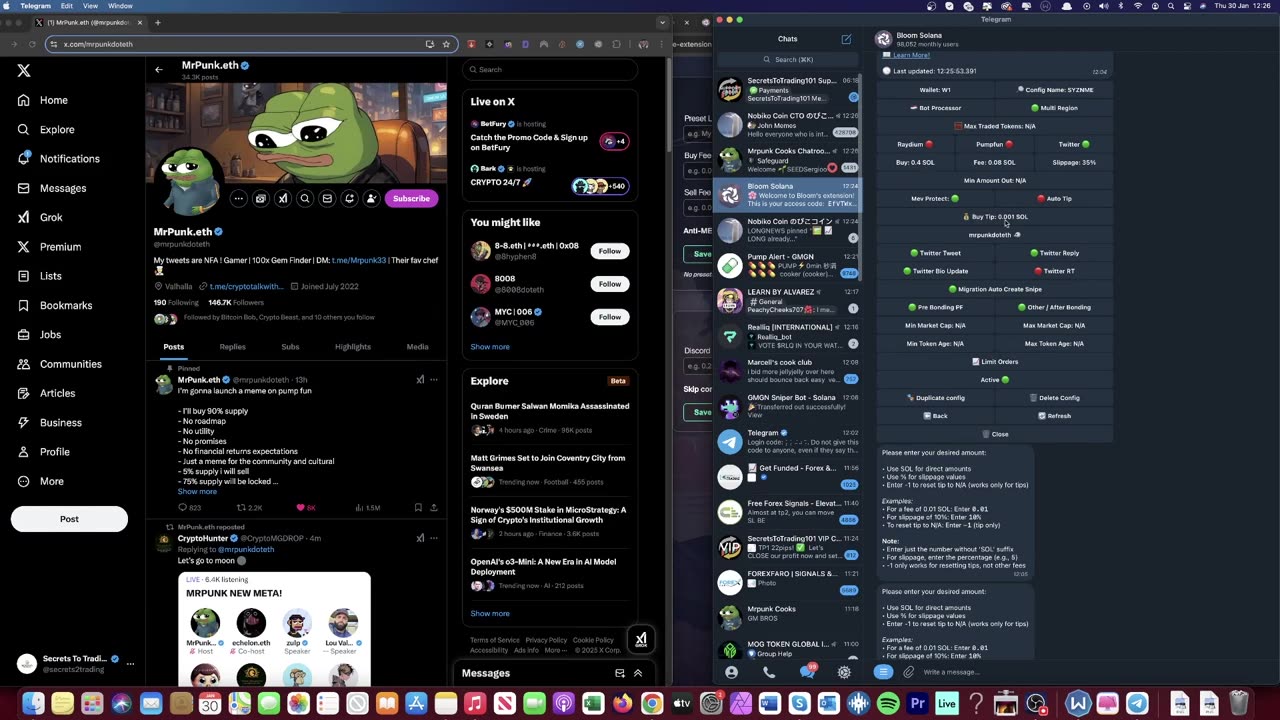Toggle Twitter Reply trigger

click(x=1054, y=253)
